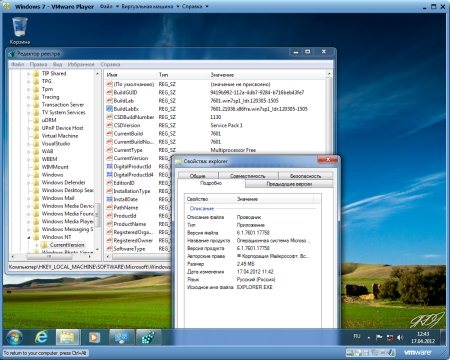This screenshot has width=450, height=360.
Task: Sort registry values by Type column
Action: (182, 75)
